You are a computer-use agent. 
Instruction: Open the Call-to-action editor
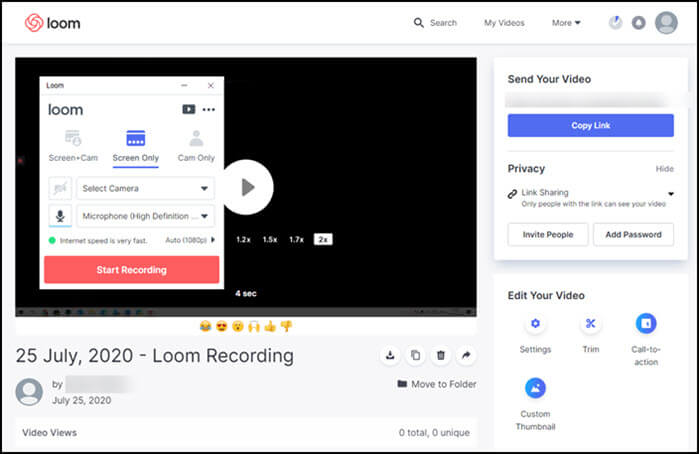point(646,324)
